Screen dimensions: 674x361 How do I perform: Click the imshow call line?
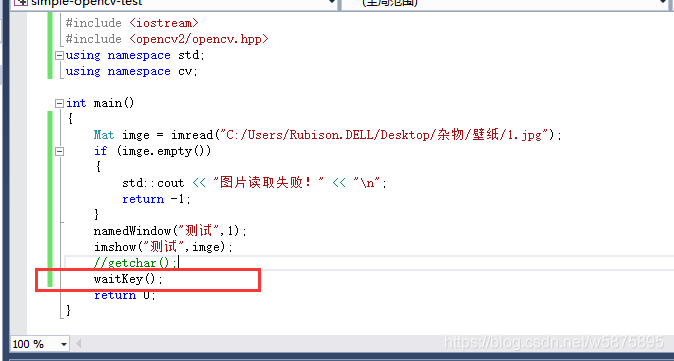(163, 247)
